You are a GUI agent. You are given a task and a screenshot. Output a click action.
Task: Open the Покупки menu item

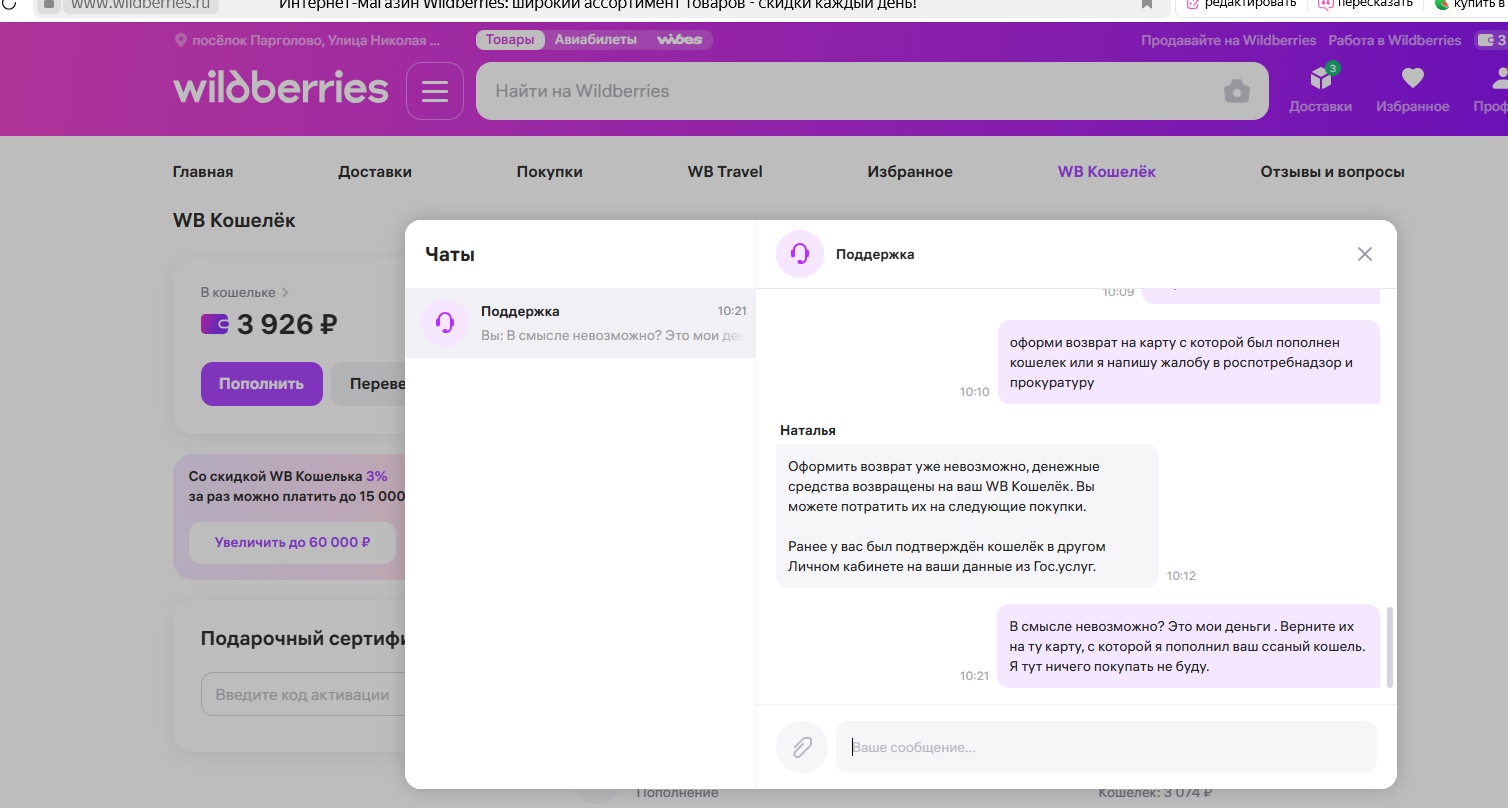[x=549, y=172]
